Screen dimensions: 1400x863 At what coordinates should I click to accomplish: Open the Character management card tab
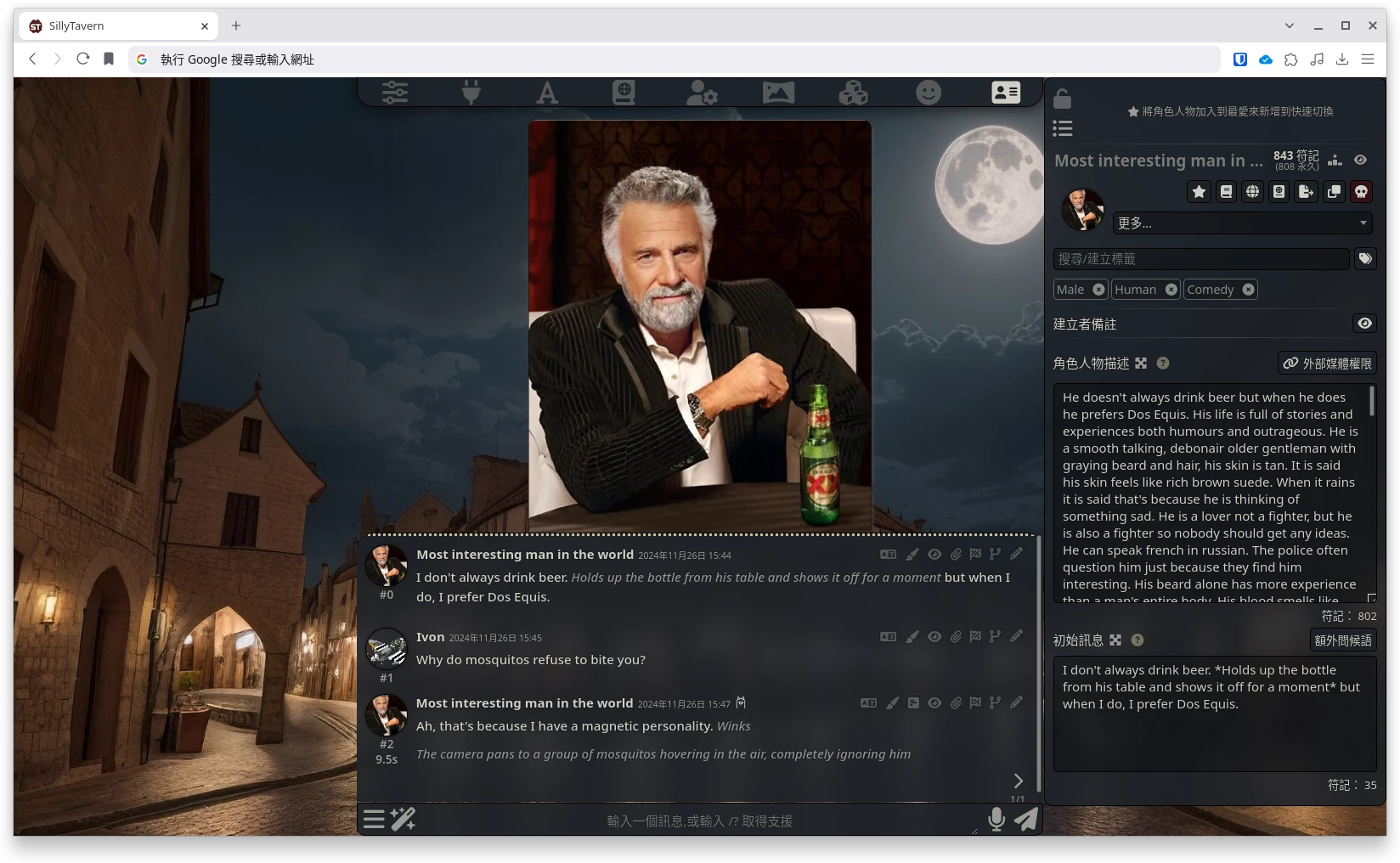[1006, 92]
